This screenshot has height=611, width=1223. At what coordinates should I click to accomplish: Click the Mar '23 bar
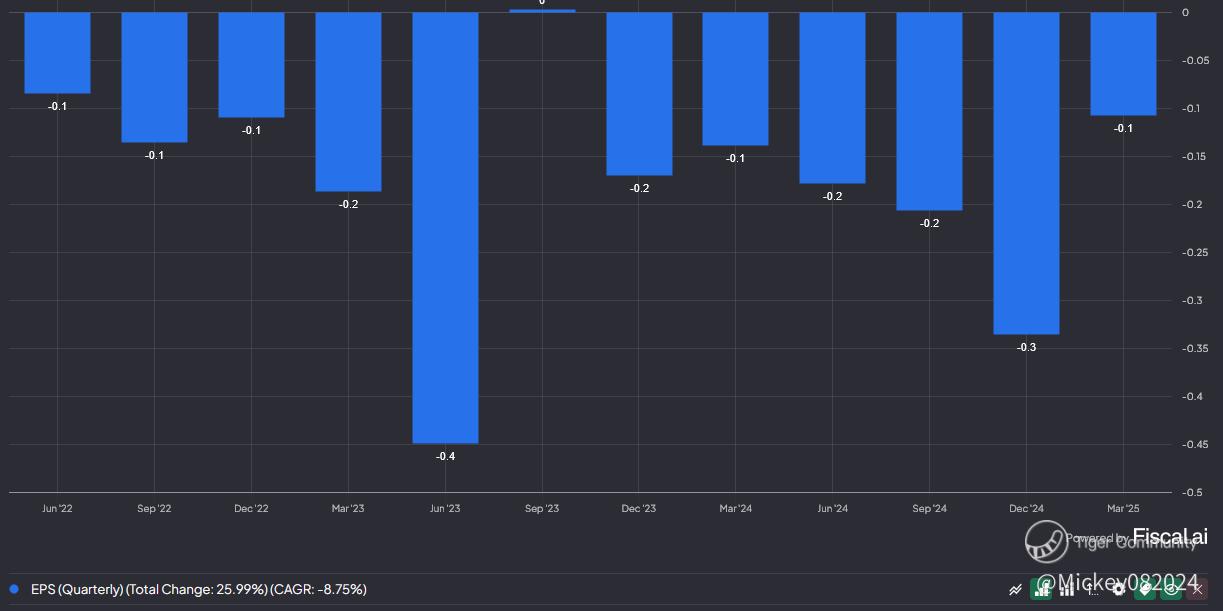click(348, 101)
